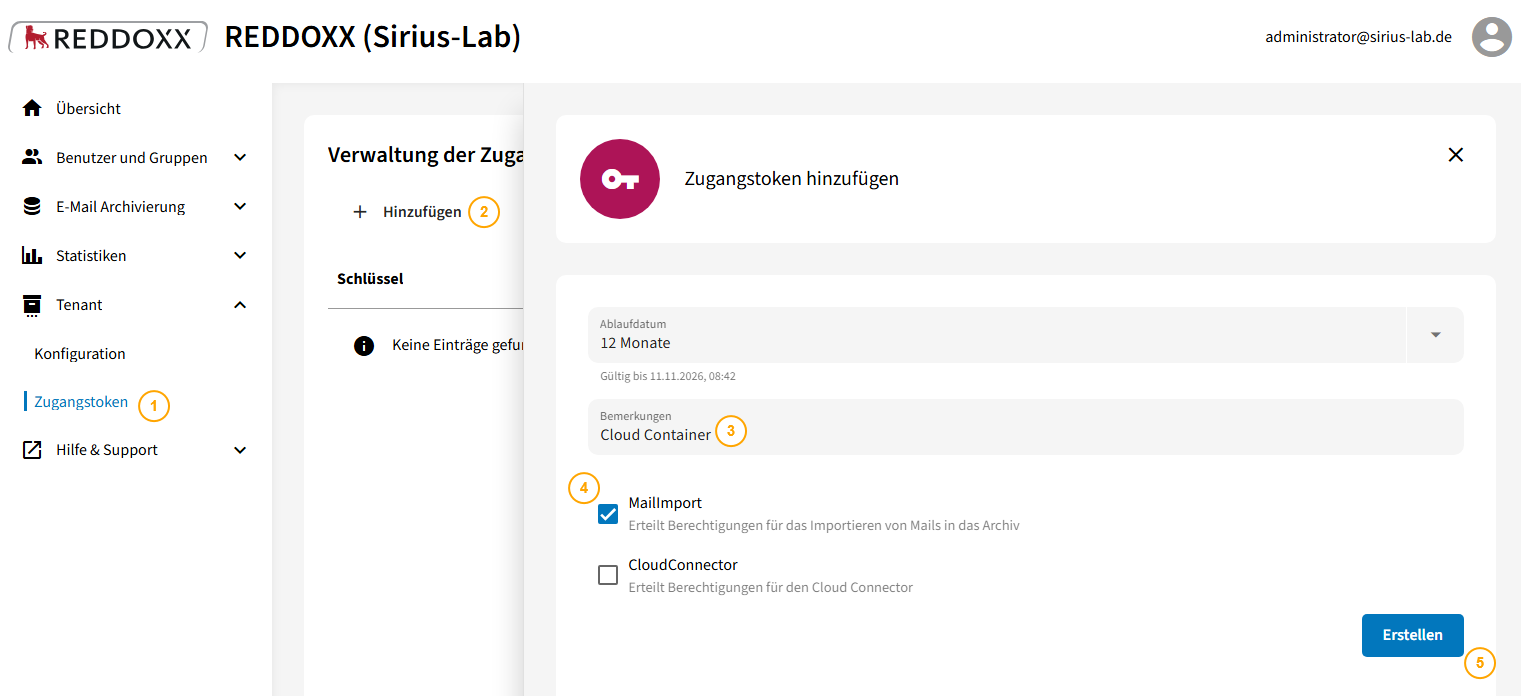The image size is (1521, 696).
Task: Enable the CloudConnector permission checkbox
Action: tap(608, 575)
